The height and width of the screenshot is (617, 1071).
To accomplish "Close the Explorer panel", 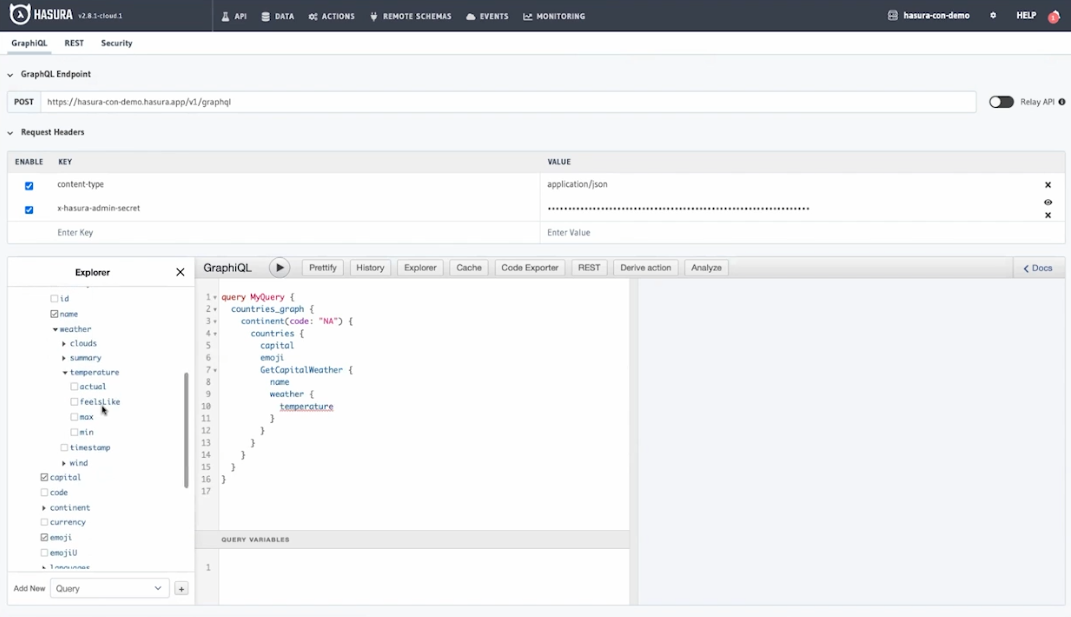I will click(x=180, y=272).
